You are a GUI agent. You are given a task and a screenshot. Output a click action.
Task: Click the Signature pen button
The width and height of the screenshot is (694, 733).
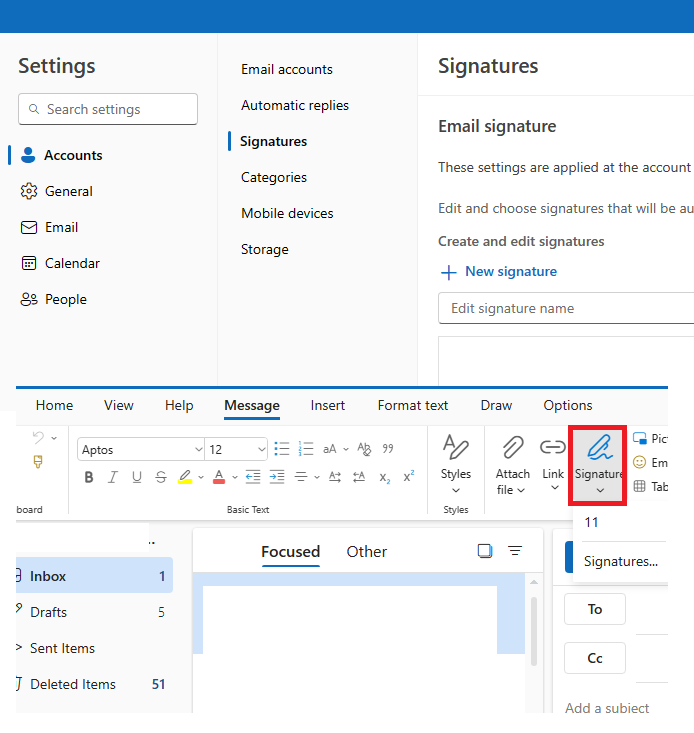pyautogui.click(x=598, y=464)
